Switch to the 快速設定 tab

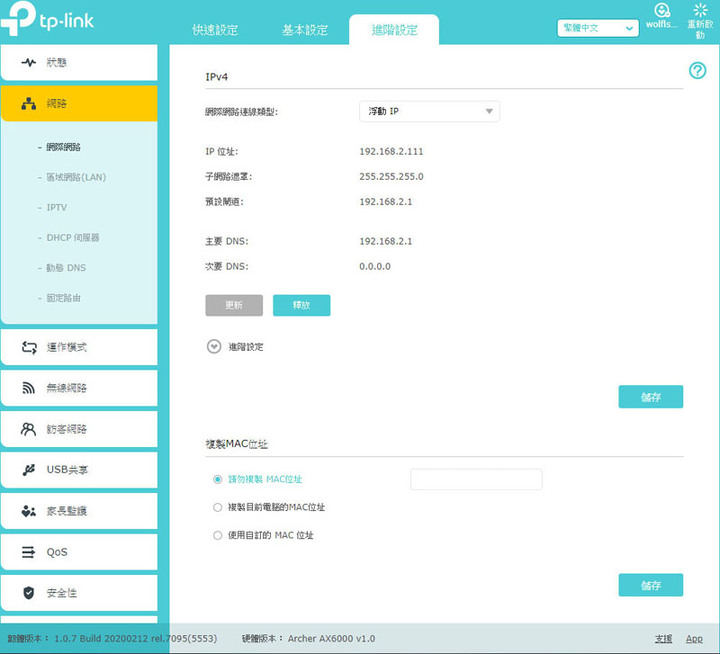pos(215,30)
